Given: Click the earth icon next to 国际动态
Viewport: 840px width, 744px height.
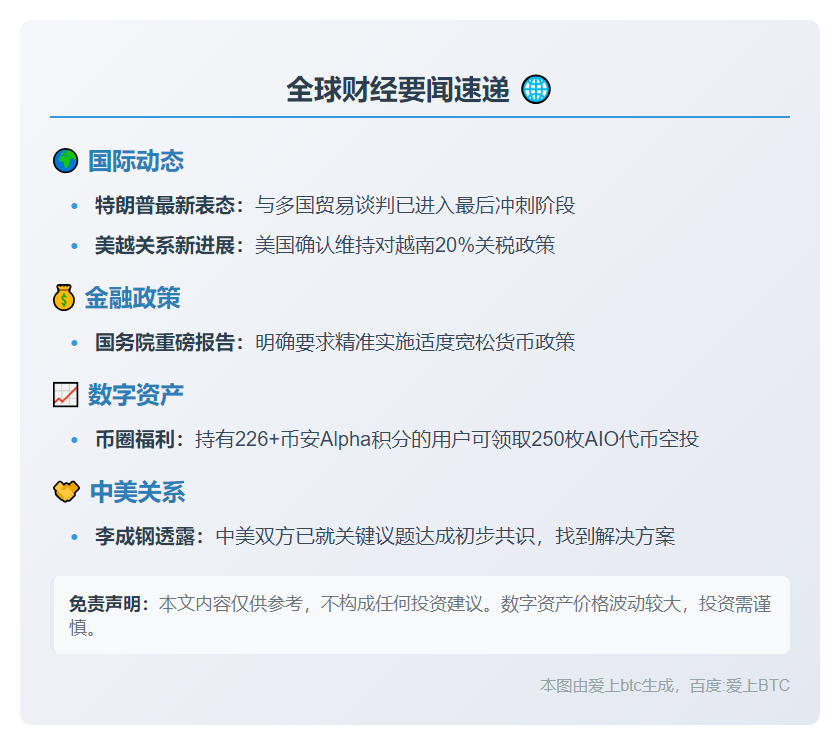Looking at the screenshot, I should pyautogui.click(x=65, y=161).
